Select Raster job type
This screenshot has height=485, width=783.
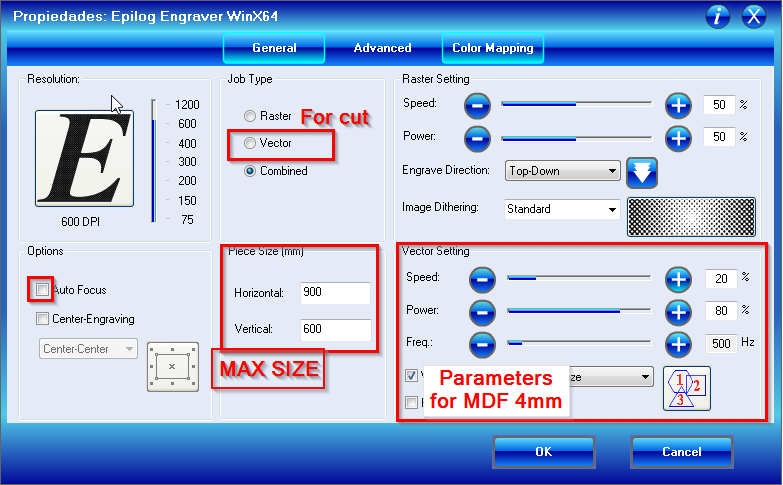(x=250, y=116)
